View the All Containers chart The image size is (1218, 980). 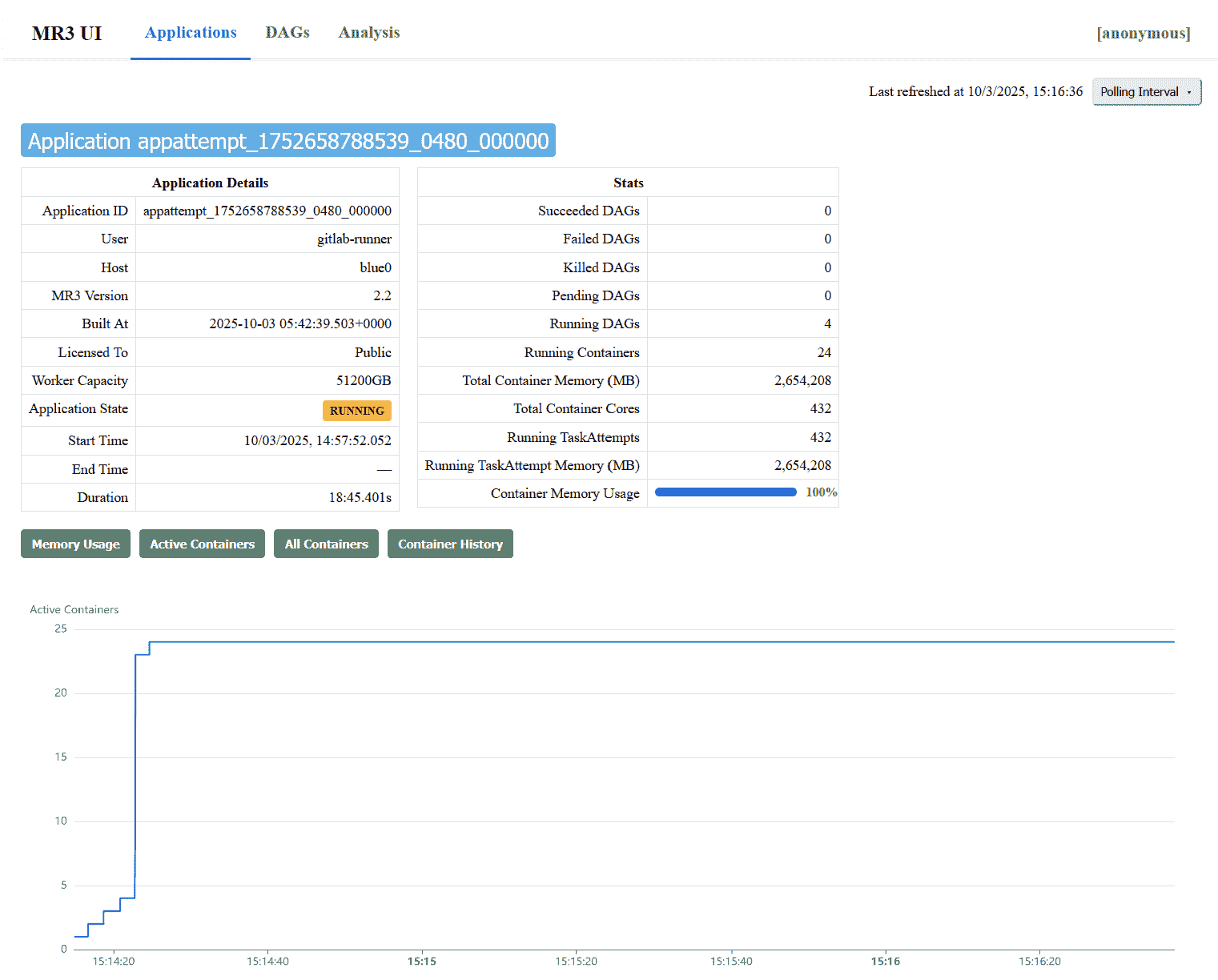click(x=326, y=544)
